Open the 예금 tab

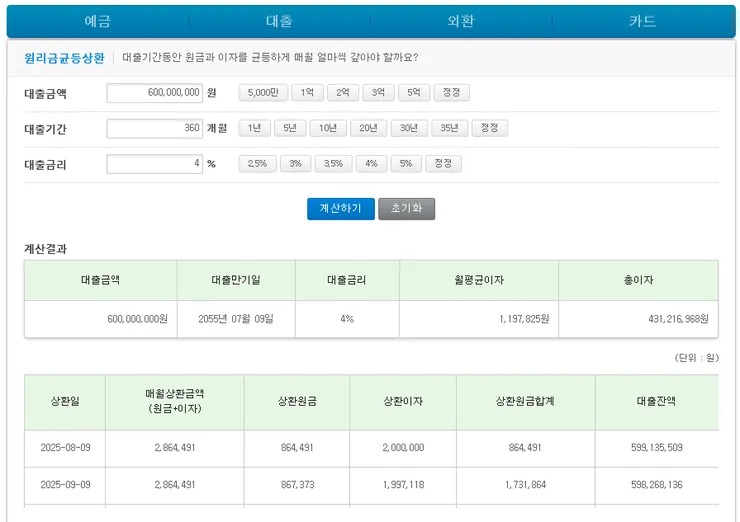(98, 21)
